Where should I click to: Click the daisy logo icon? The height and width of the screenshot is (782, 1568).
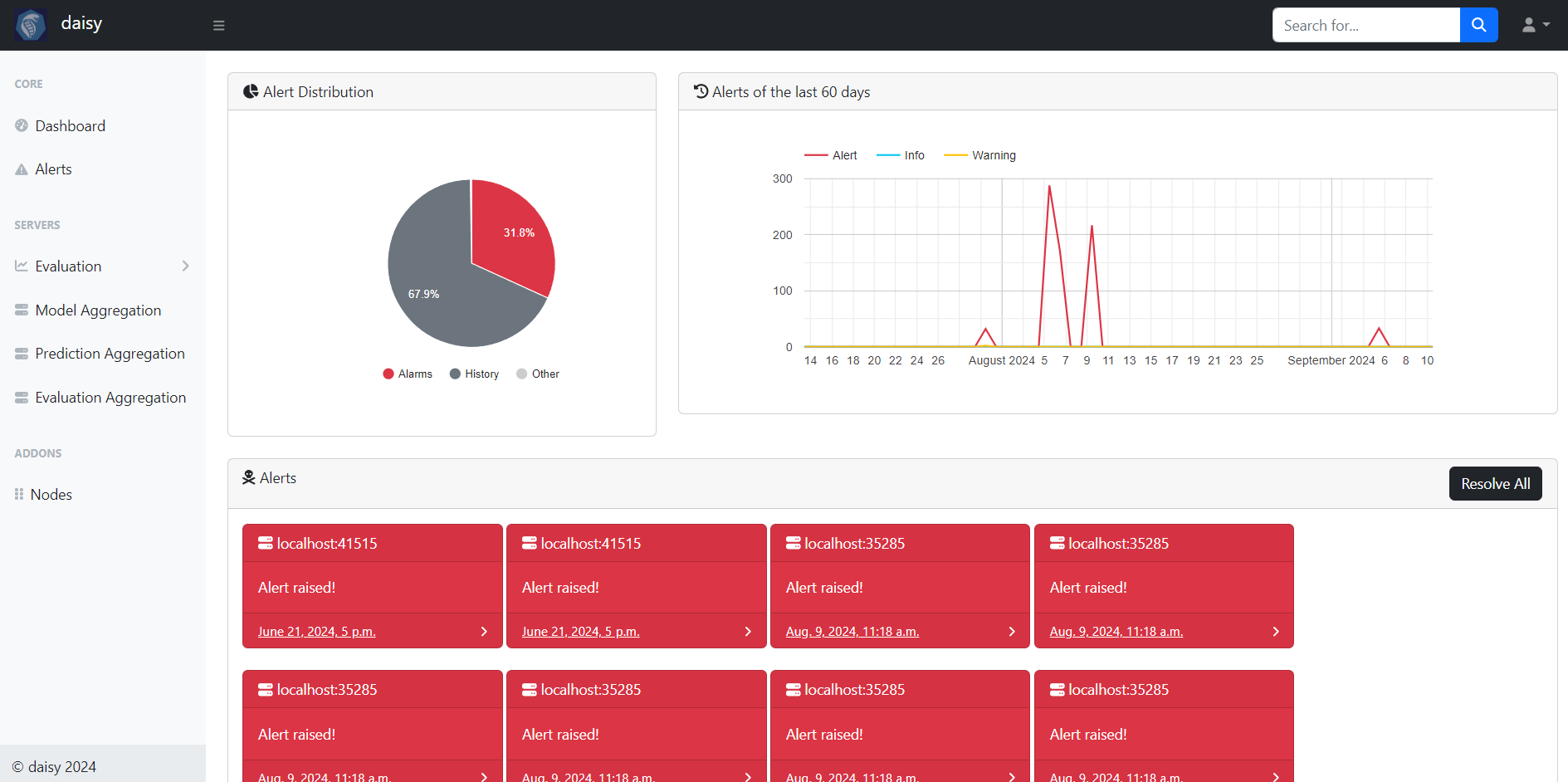pos(31,25)
